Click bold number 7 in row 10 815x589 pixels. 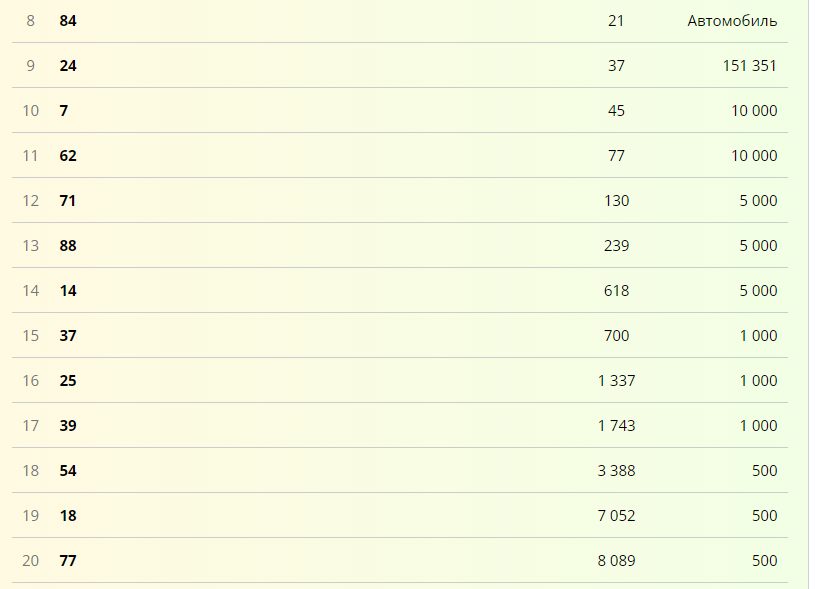(64, 111)
